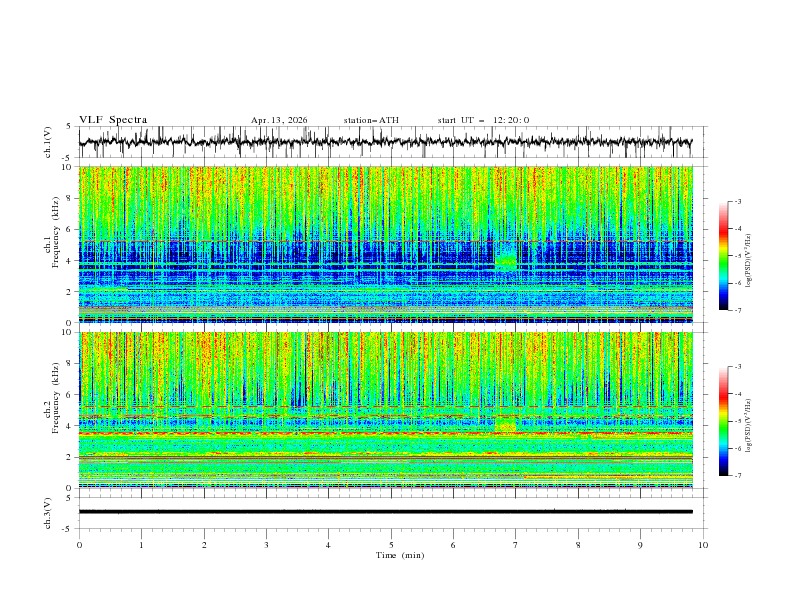Screen dimensions: 792x612
Task: Click the "-7" tick on ch.1 color bar
Action: coord(737,310)
